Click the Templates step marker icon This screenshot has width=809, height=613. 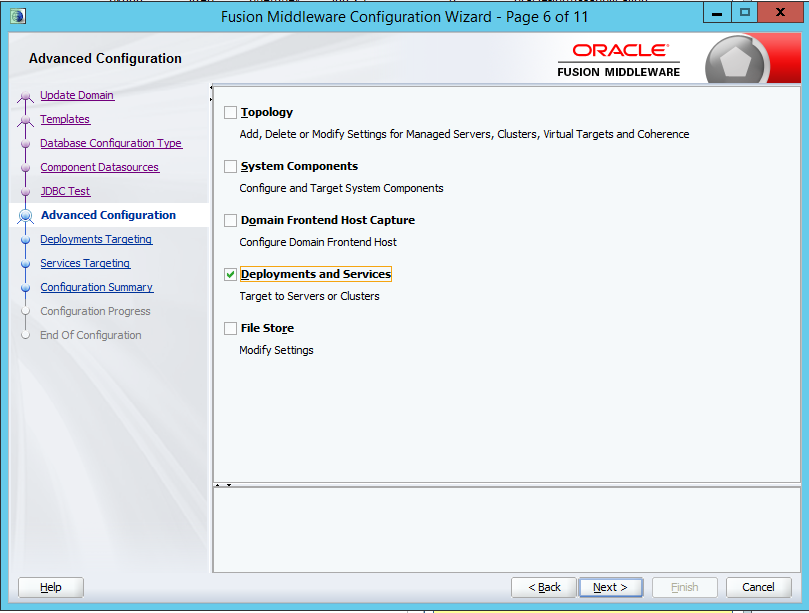point(25,120)
